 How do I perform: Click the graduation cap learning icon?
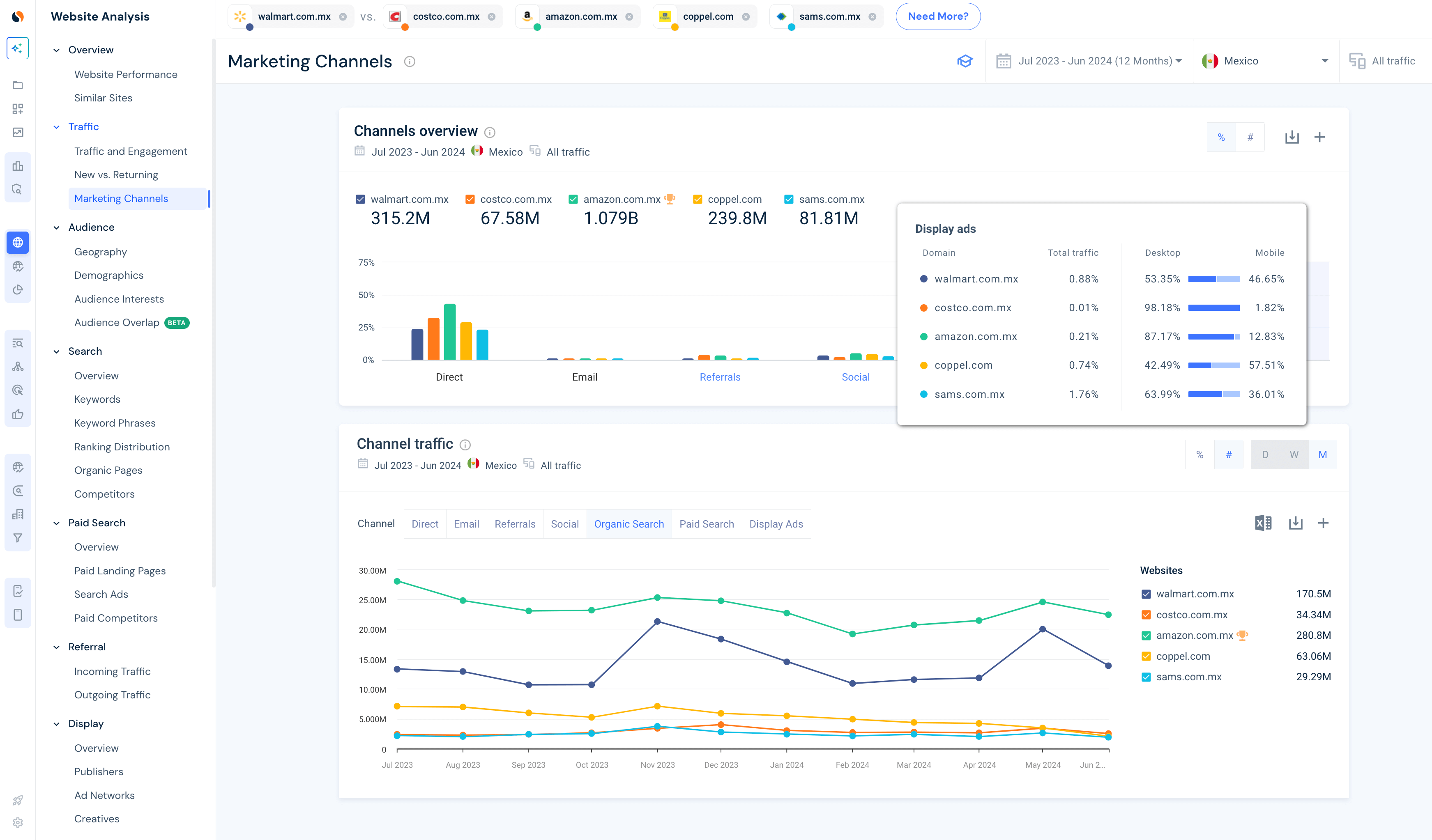pyautogui.click(x=965, y=61)
